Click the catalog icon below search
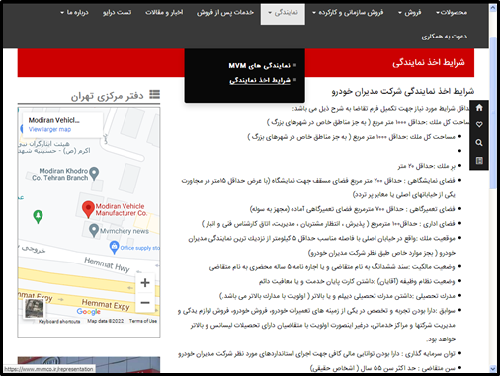The height and width of the screenshot is (376, 500). [x=479, y=161]
